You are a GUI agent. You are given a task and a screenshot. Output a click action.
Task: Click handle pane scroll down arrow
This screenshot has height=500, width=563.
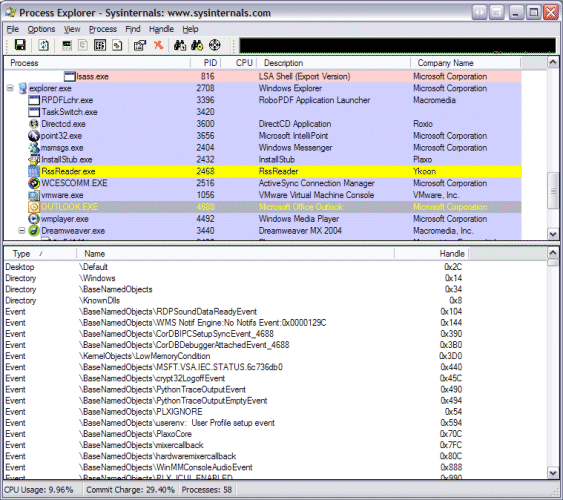point(553,473)
